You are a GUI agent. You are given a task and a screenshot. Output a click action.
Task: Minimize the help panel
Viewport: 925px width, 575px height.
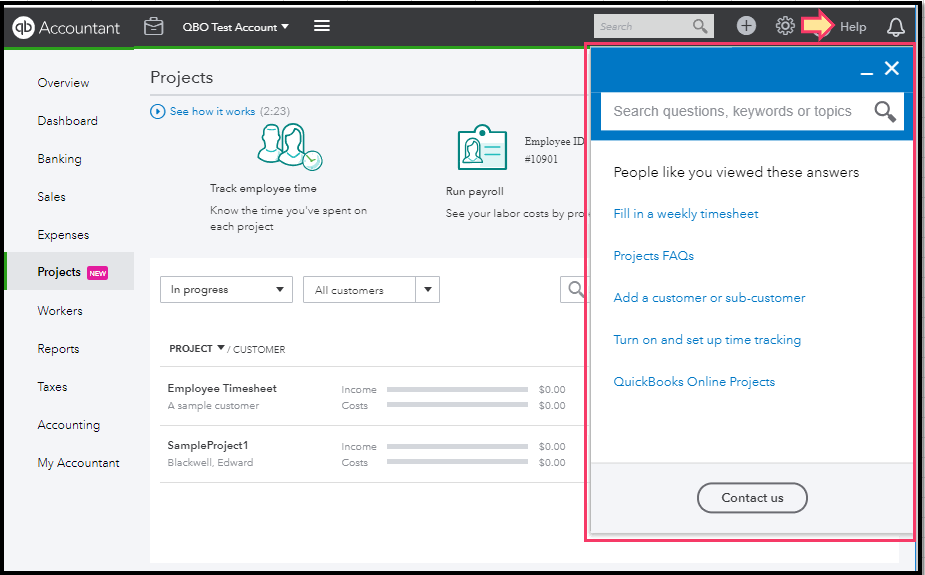(x=867, y=73)
